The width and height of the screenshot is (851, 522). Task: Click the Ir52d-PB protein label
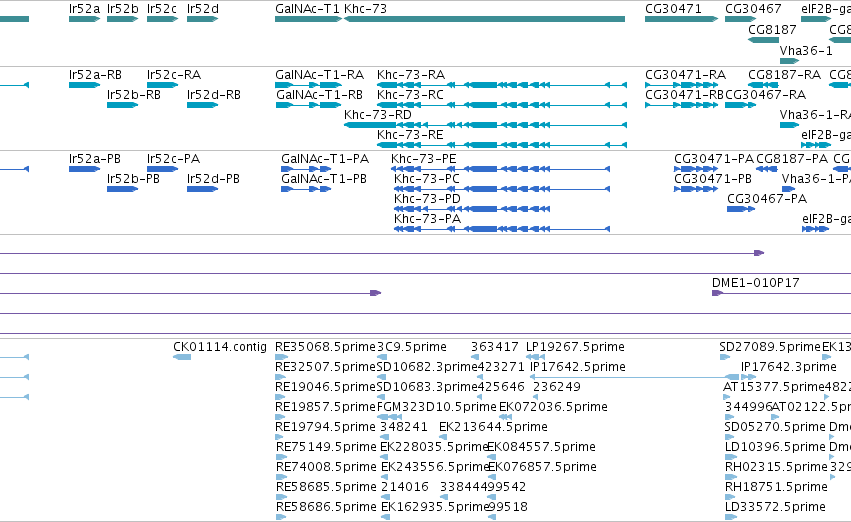coord(213,179)
